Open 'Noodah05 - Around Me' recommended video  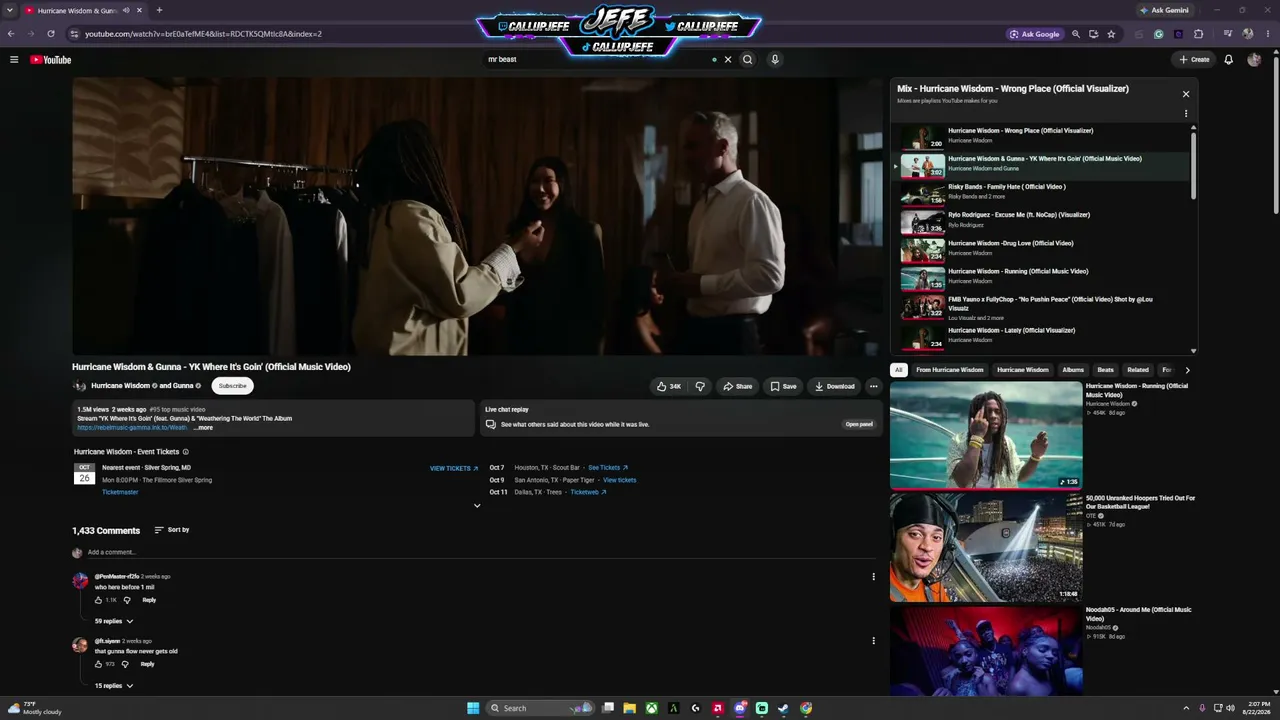tap(1042, 650)
